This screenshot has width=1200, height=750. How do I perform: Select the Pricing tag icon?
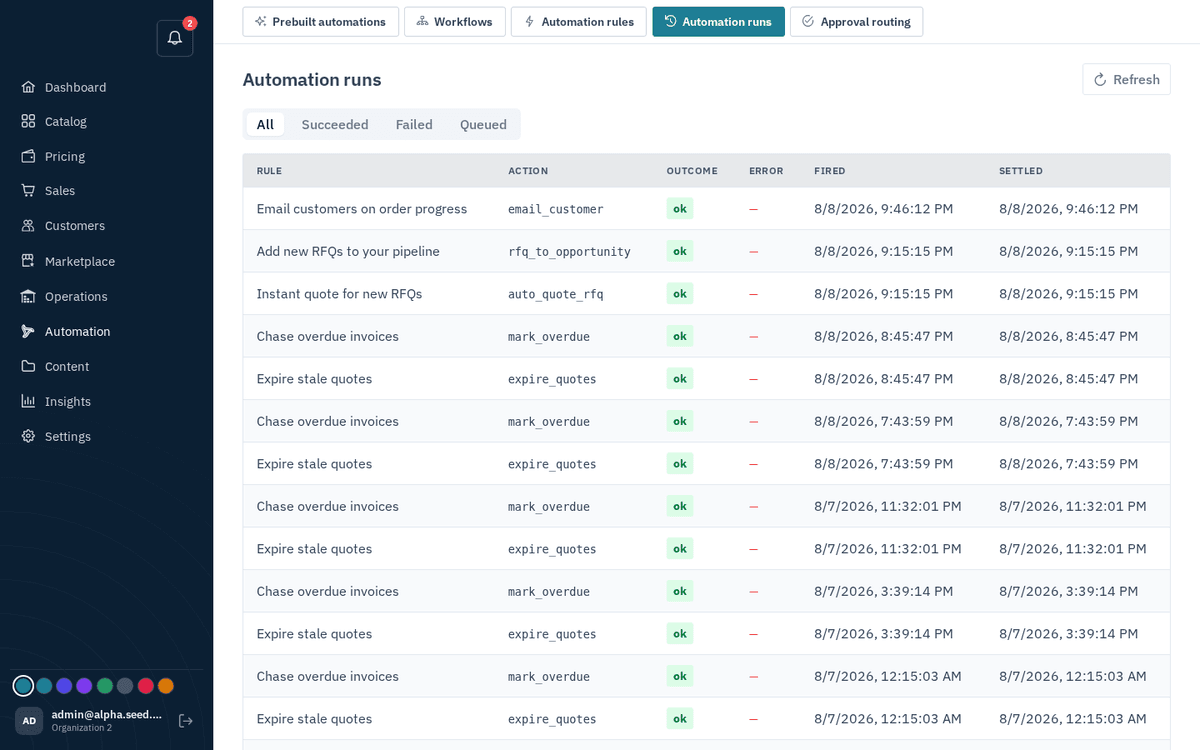coord(28,156)
